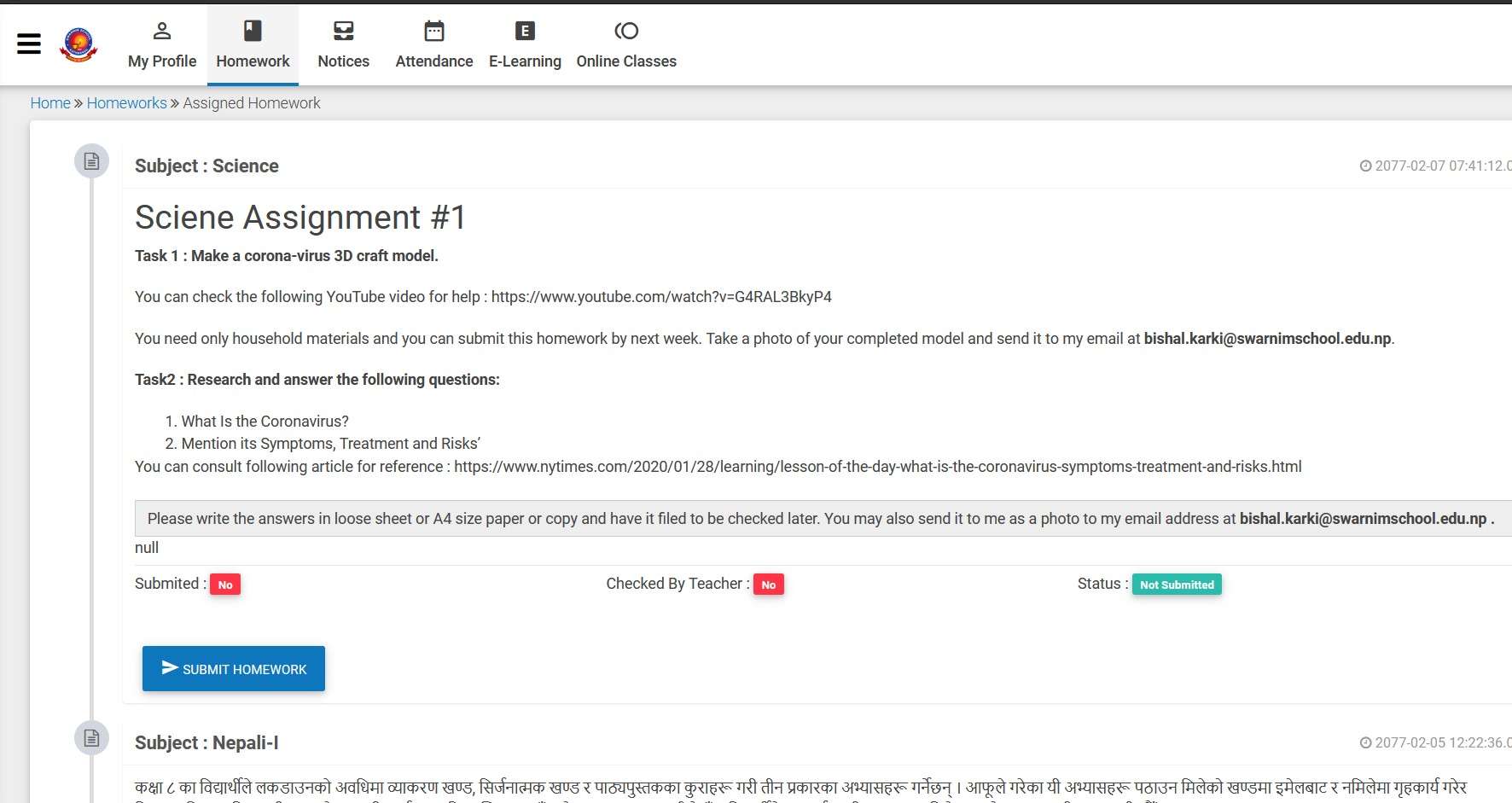
Task: Select the Homework tab
Action: tap(253, 45)
